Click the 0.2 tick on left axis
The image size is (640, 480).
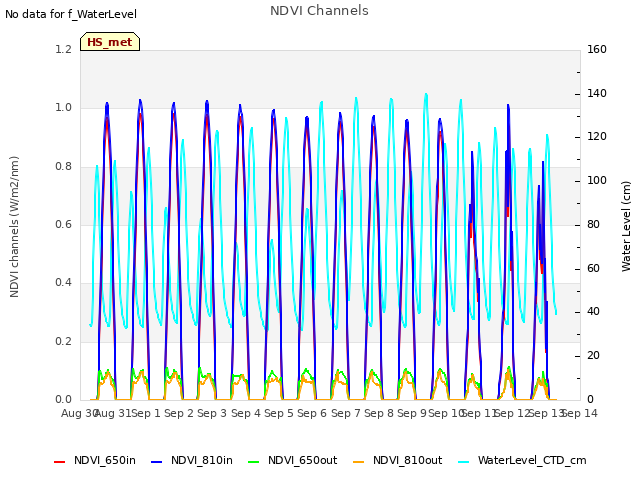coord(63,341)
